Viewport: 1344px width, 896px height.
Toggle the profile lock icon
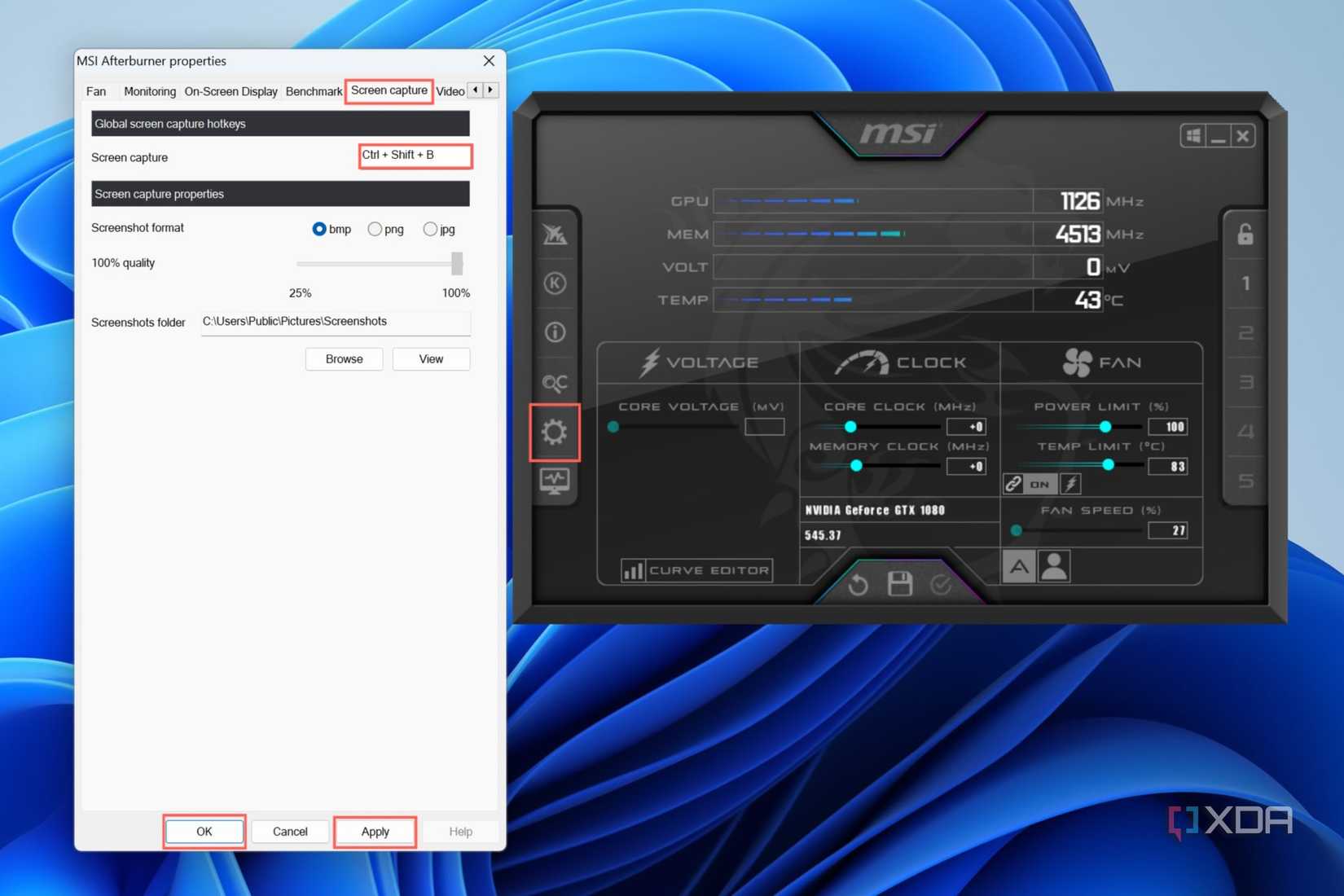(1245, 234)
